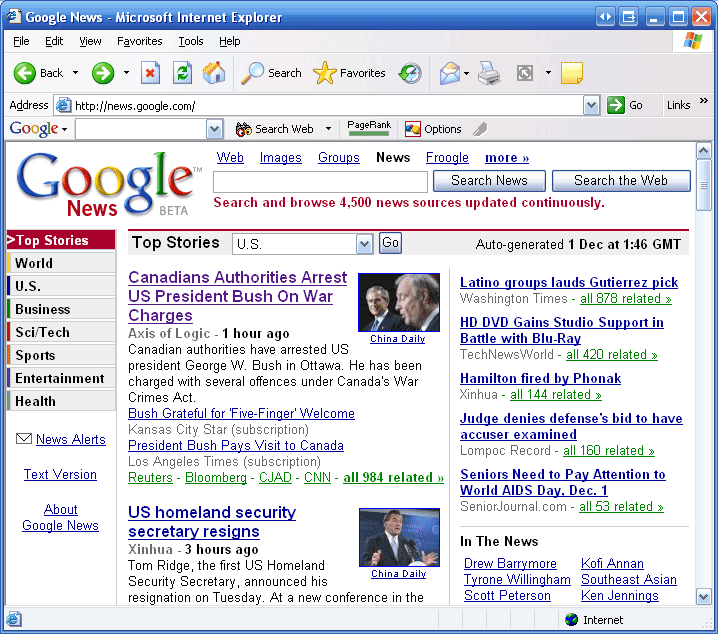Click the Google toolbar search field
Viewport: 718px width, 634px height.
[141, 130]
